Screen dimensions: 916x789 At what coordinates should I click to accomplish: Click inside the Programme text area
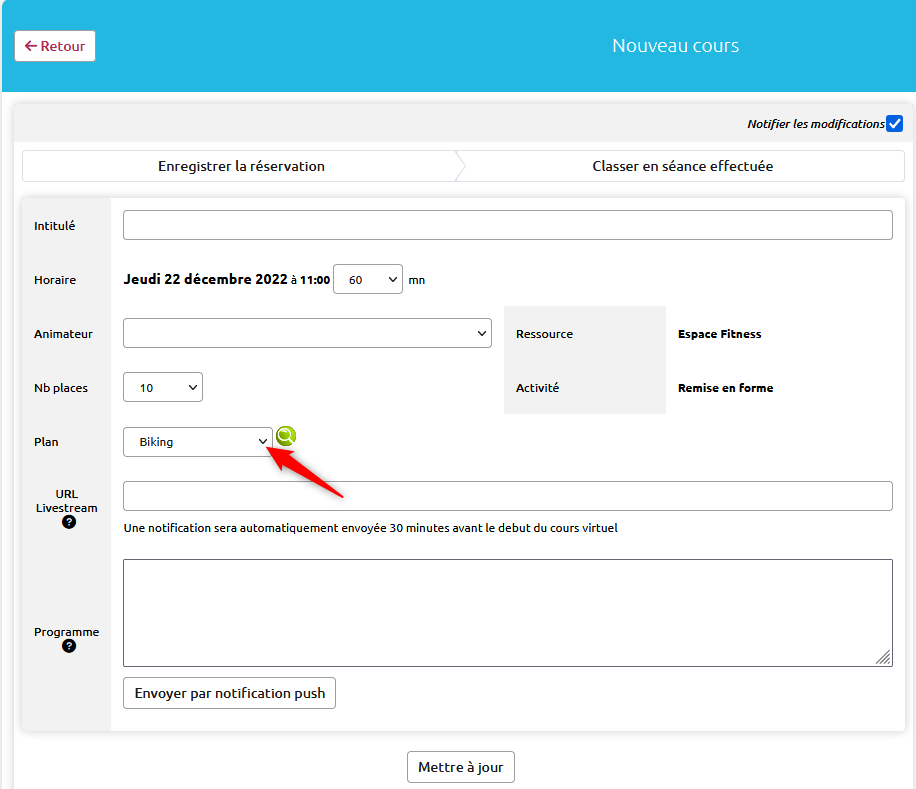508,613
